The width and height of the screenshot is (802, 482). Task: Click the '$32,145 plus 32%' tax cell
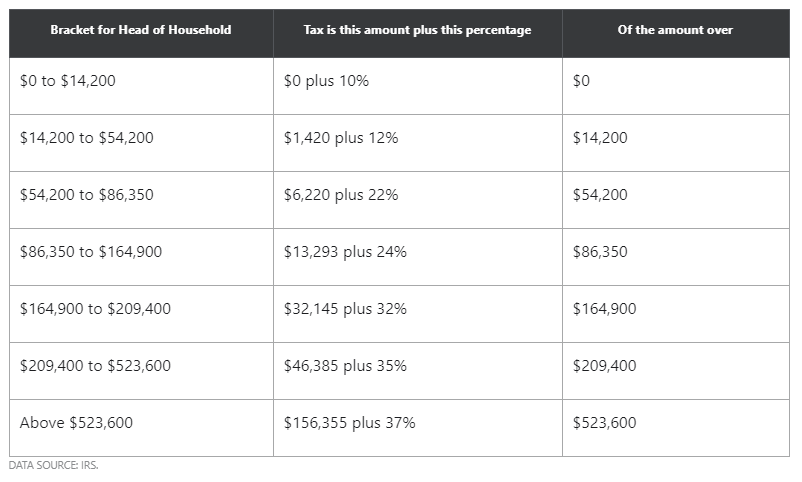pyautogui.click(x=418, y=314)
